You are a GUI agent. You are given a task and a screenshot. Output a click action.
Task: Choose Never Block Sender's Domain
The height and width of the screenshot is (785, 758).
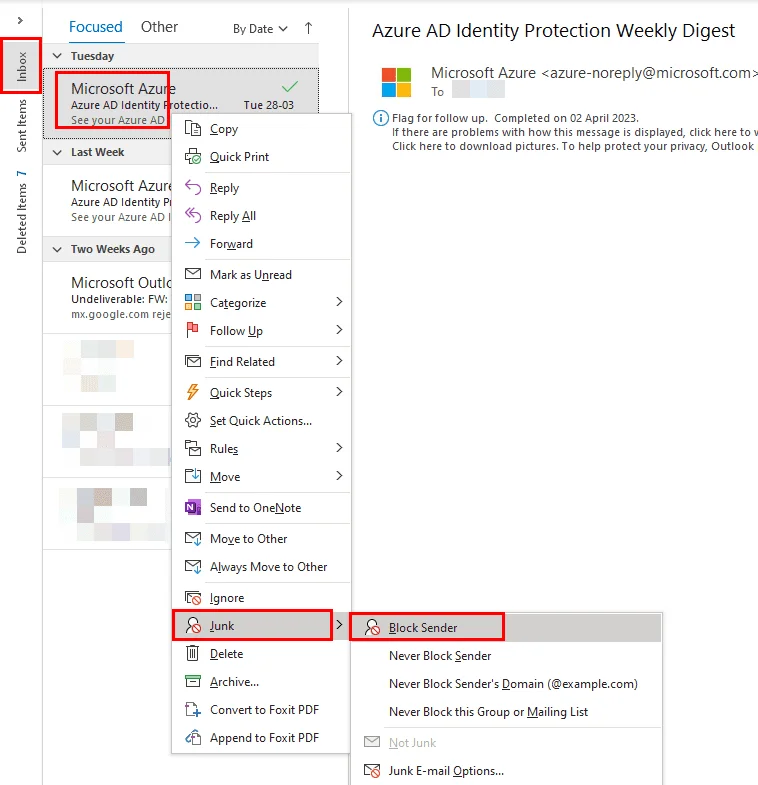506,684
